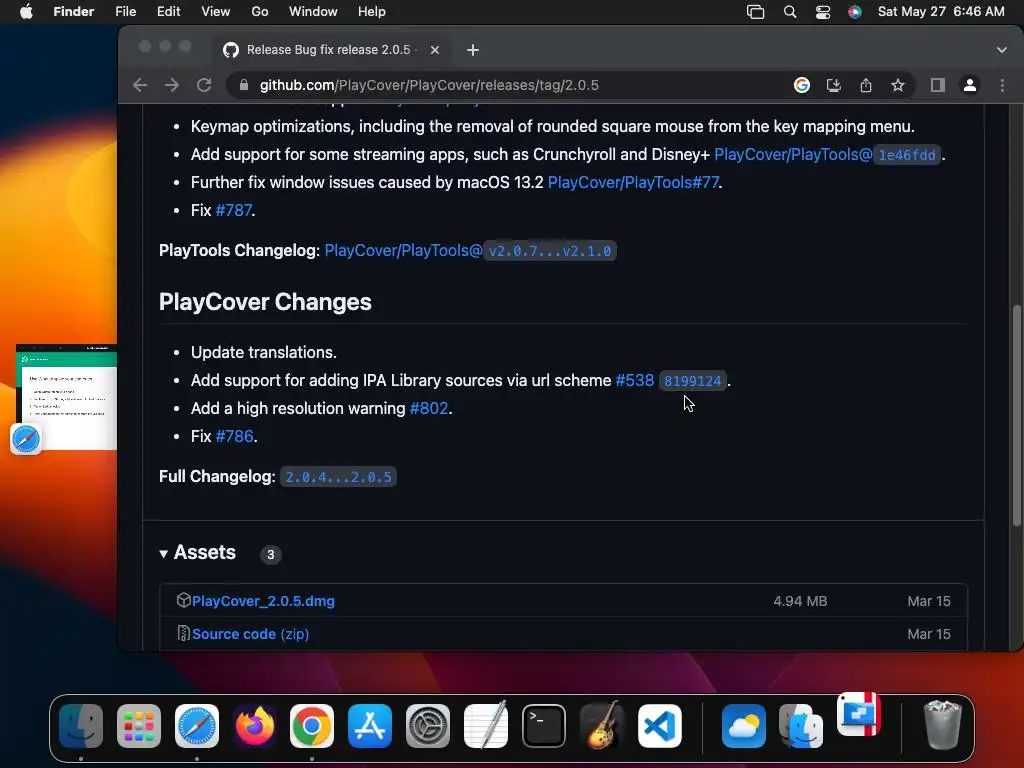This screenshot has width=1024, height=768.
Task: Open a new browser tab with plus
Action: click(473, 50)
